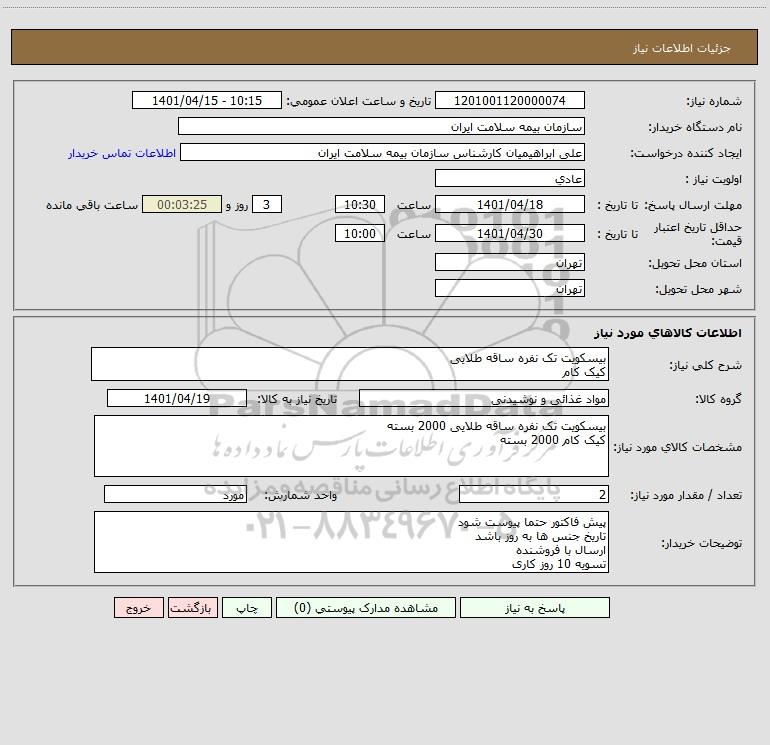Click the 'چاپ' print button
770x745 pixels.
[247, 608]
